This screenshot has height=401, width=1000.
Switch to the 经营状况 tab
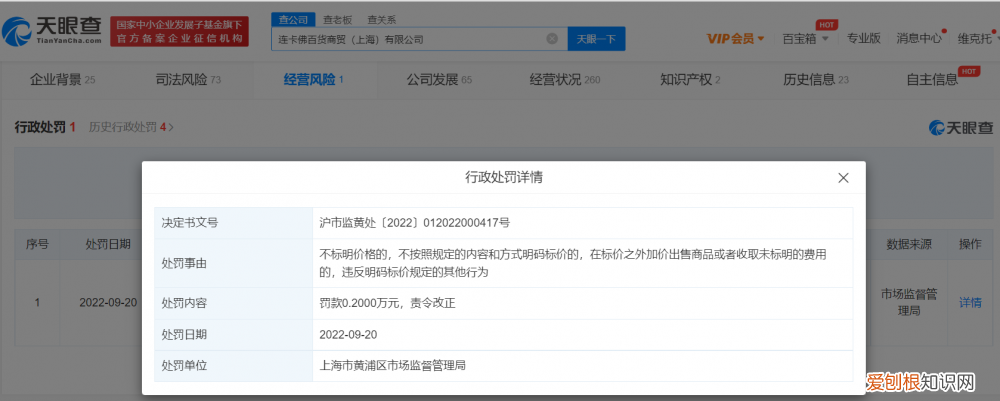coord(565,80)
